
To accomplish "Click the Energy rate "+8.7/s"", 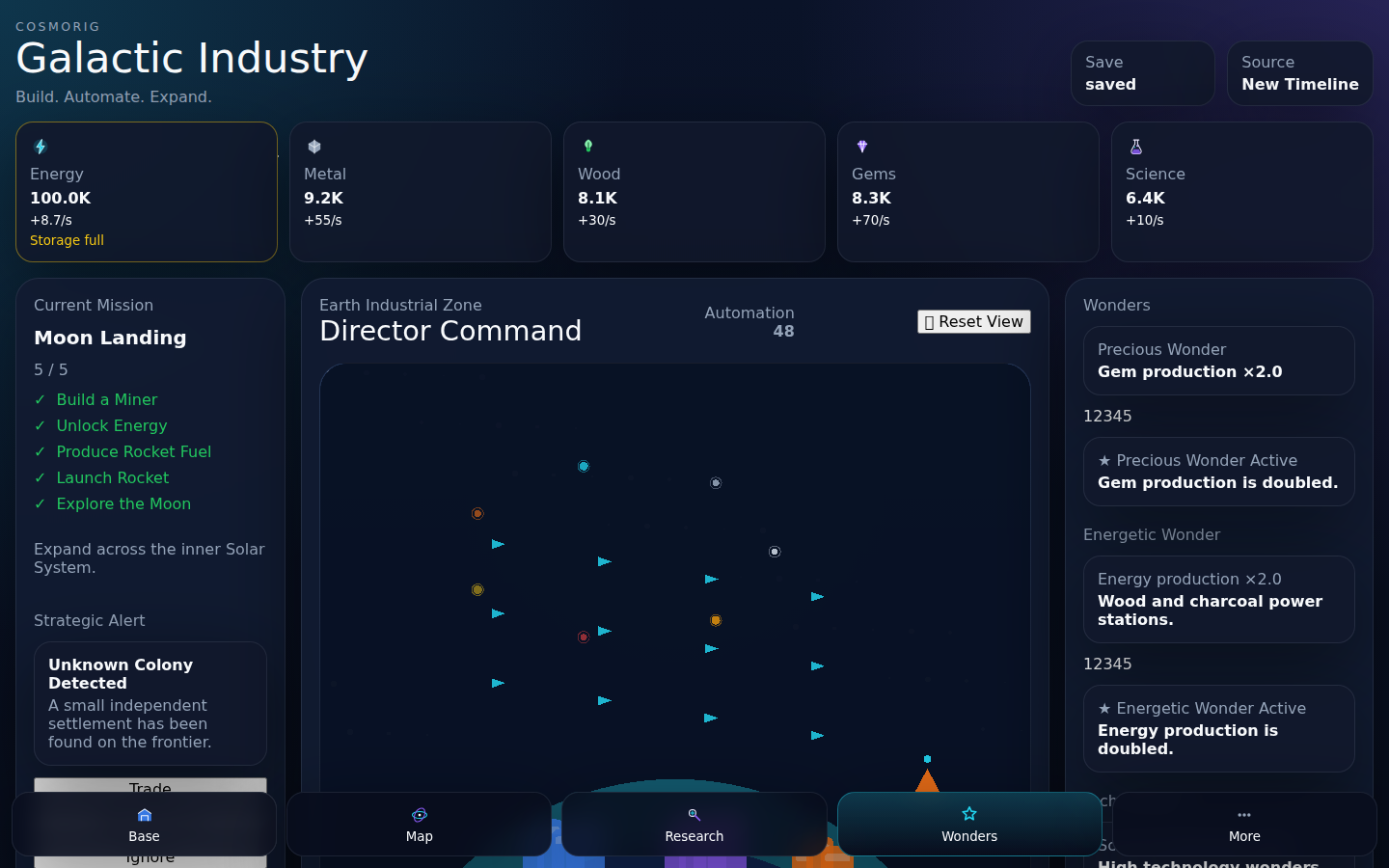I will pyautogui.click(x=51, y=220).
